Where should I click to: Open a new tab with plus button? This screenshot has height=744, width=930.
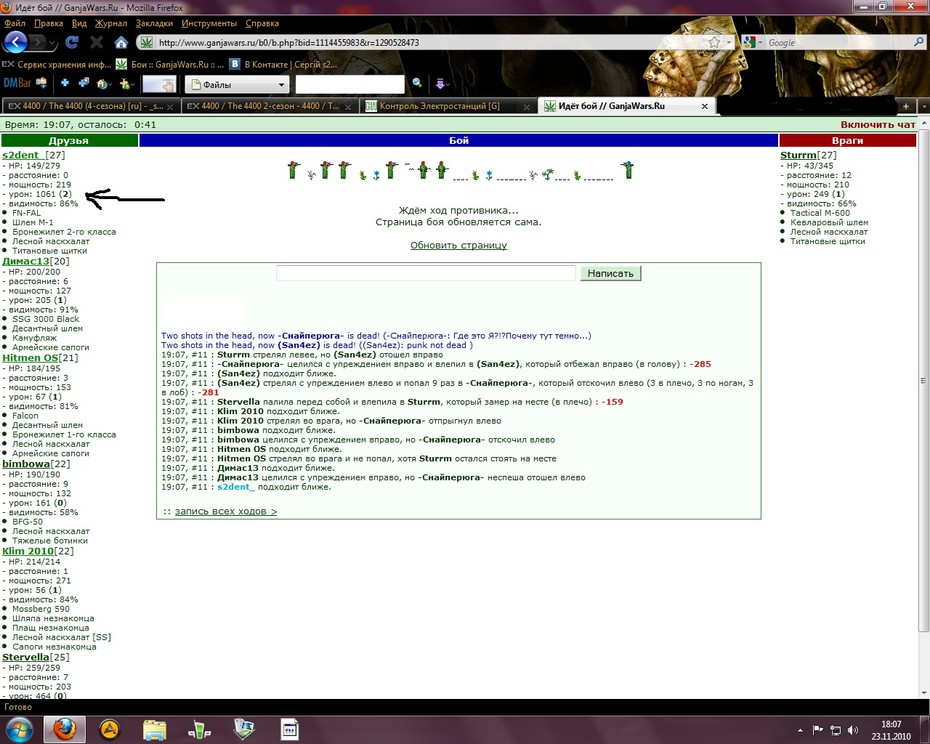point(906,106)
